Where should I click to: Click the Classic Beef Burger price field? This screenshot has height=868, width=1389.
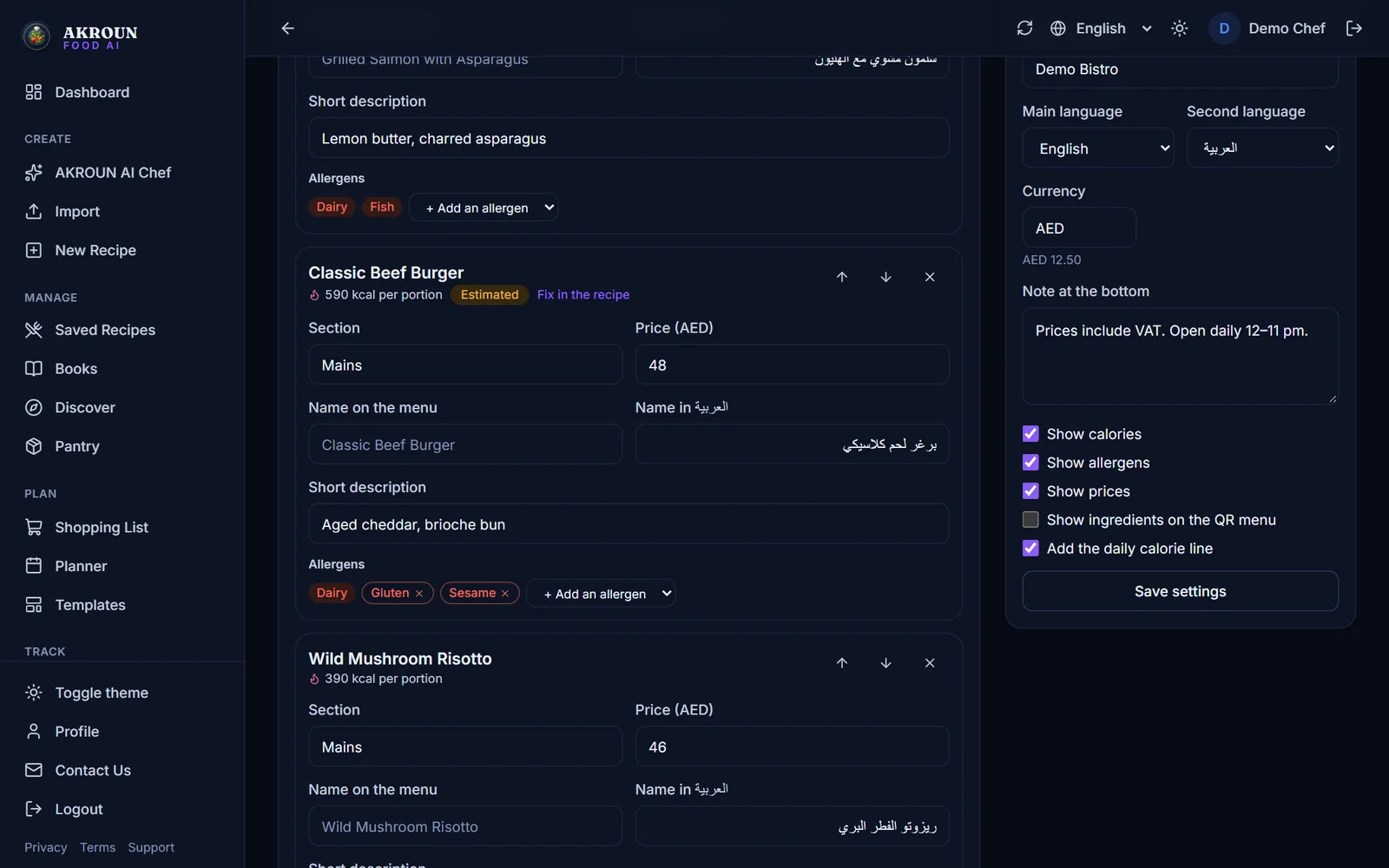(792, 365)
